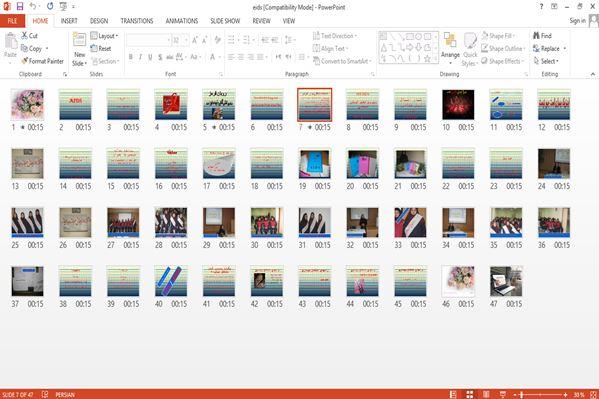Switch to Normal view in status bar
This screenshot has height=399, width=599.
click(x=453, y=394)
